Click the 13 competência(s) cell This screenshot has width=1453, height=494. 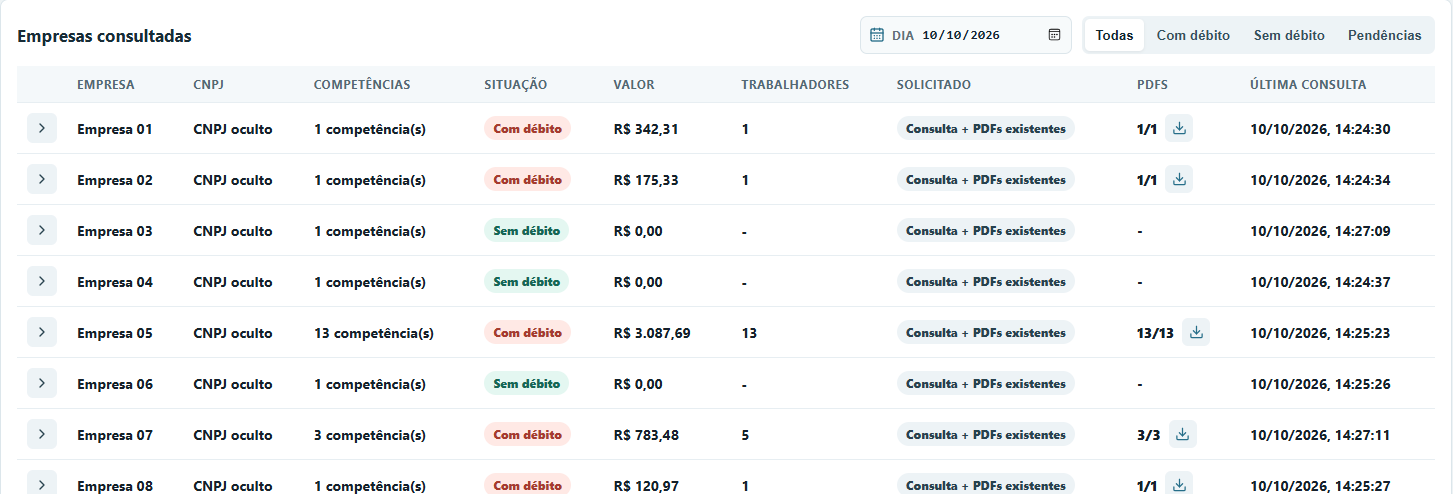tap(374, 333)
